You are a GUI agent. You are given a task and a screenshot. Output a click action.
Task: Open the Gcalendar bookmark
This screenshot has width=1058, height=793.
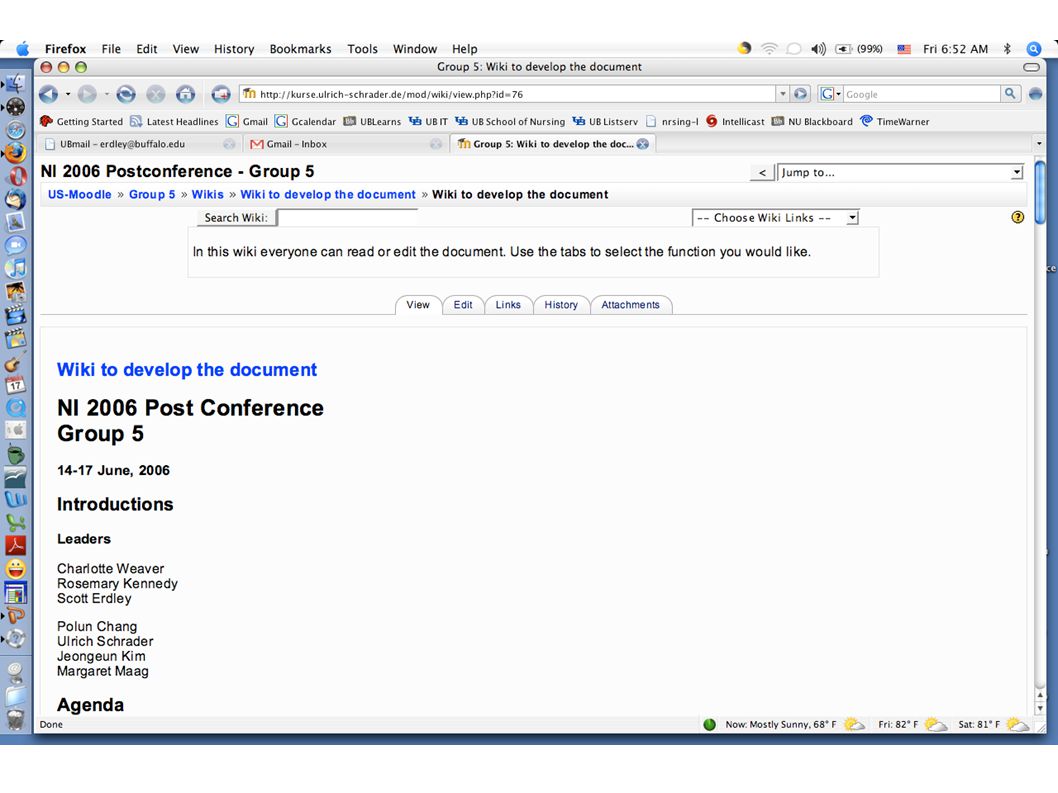click(x=306, y=121)
